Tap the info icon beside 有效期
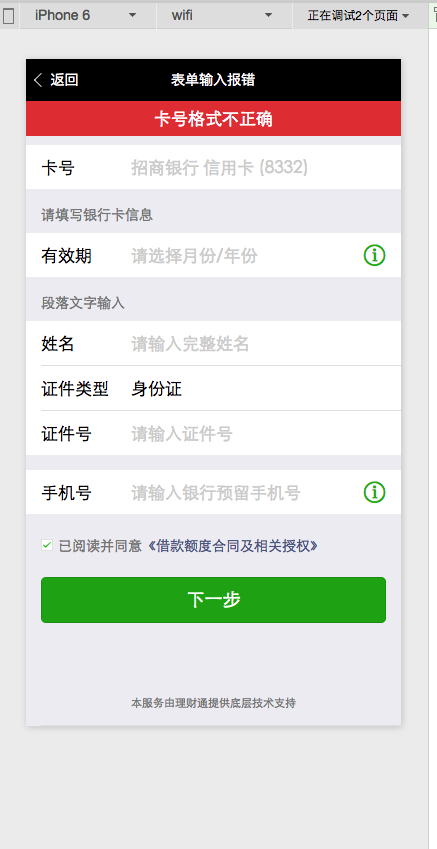Image resolution: width=437 pixels, height=849 pixels. tap(374, 255)
